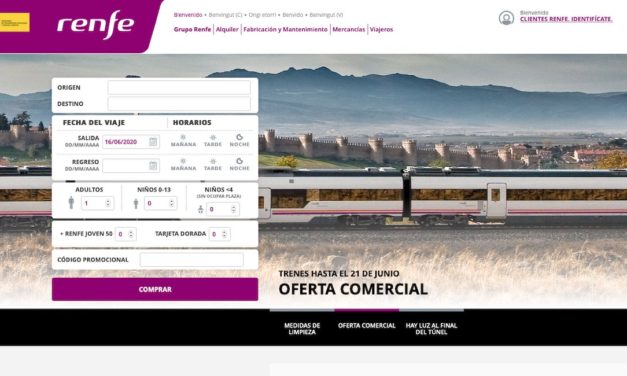Open the Regreso date calendar icon
Screen dimensions: 627x376
pos(153,166)
